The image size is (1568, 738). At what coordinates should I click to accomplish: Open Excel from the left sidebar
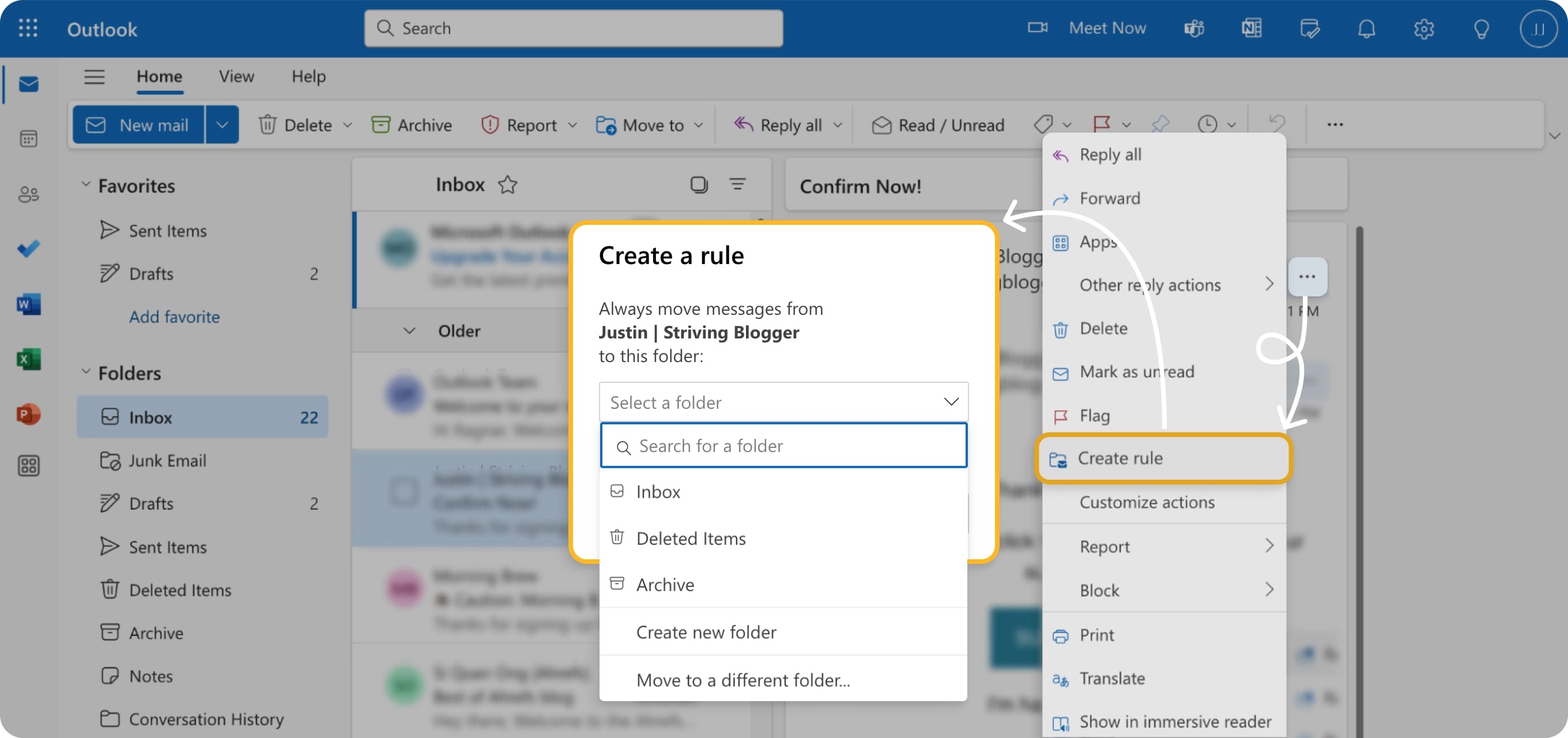pos(29,359)
